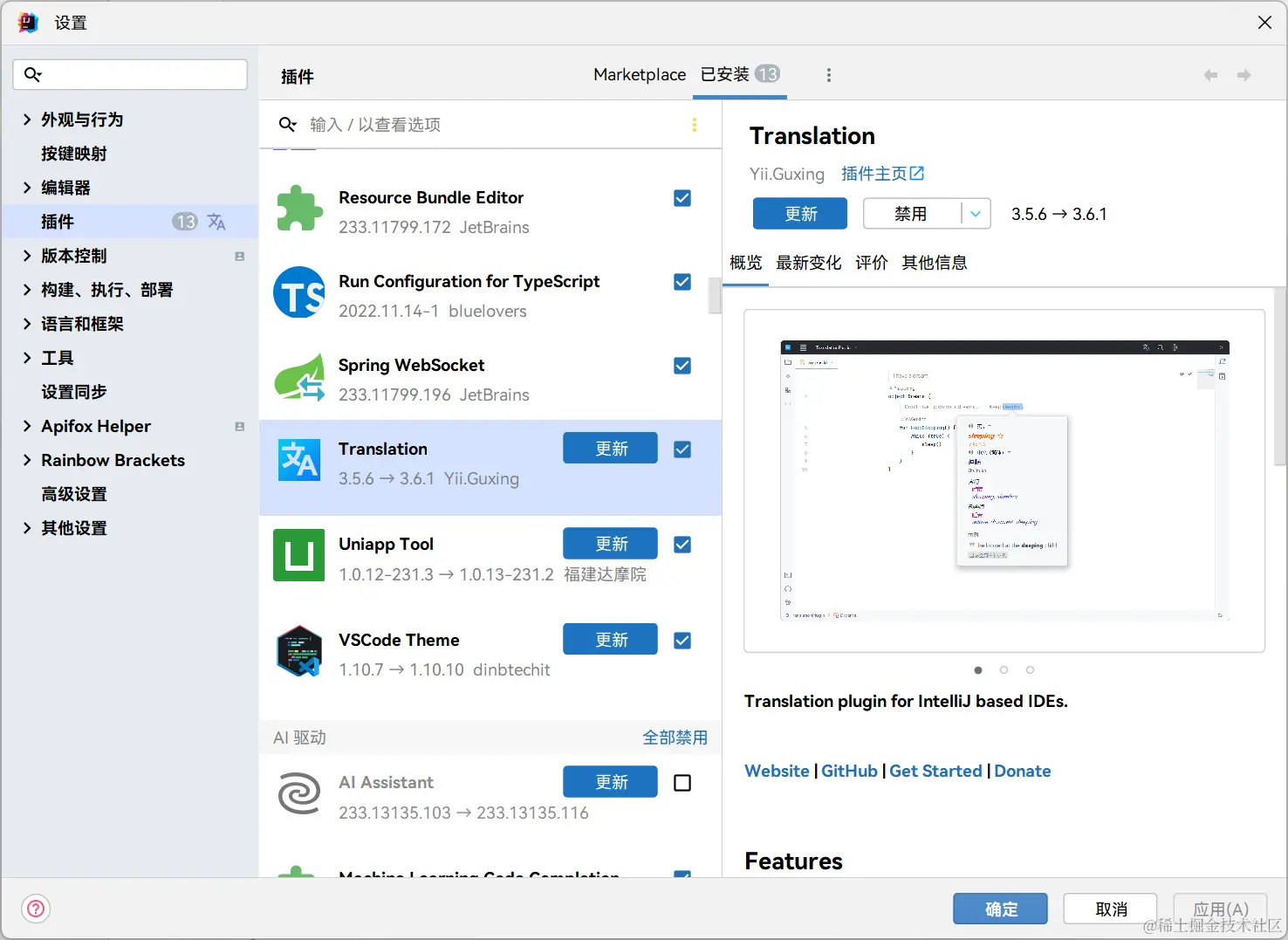
Task: Focus the settings search field
Action: 130,74
